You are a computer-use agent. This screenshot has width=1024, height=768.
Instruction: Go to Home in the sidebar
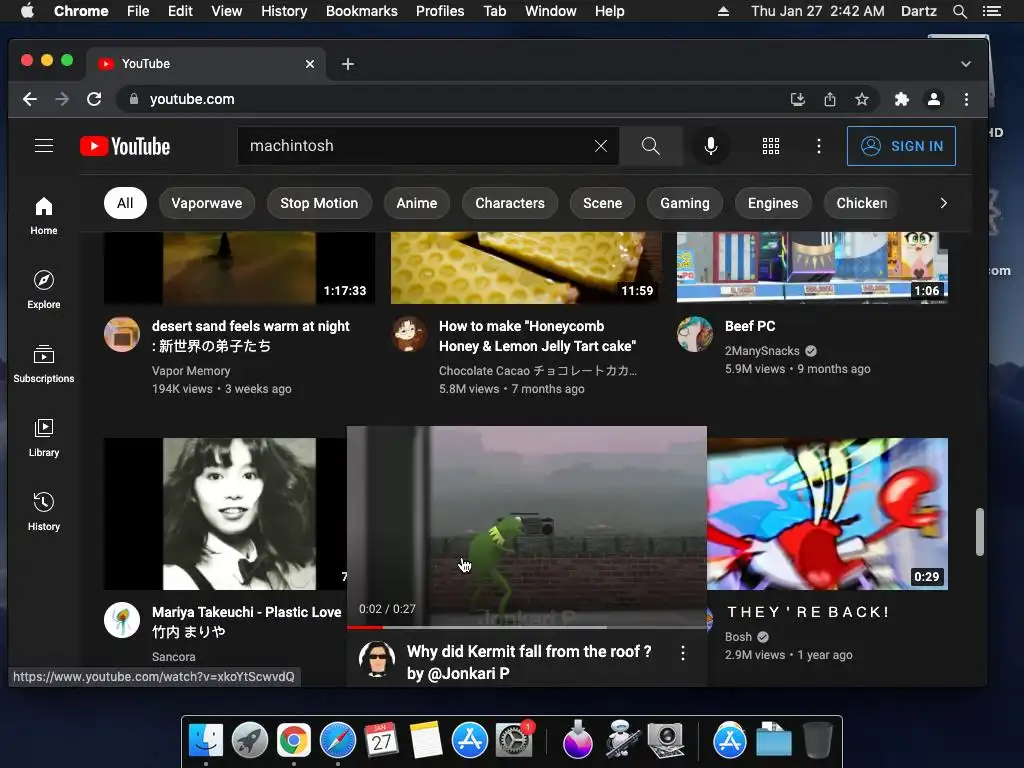(44, 216)
